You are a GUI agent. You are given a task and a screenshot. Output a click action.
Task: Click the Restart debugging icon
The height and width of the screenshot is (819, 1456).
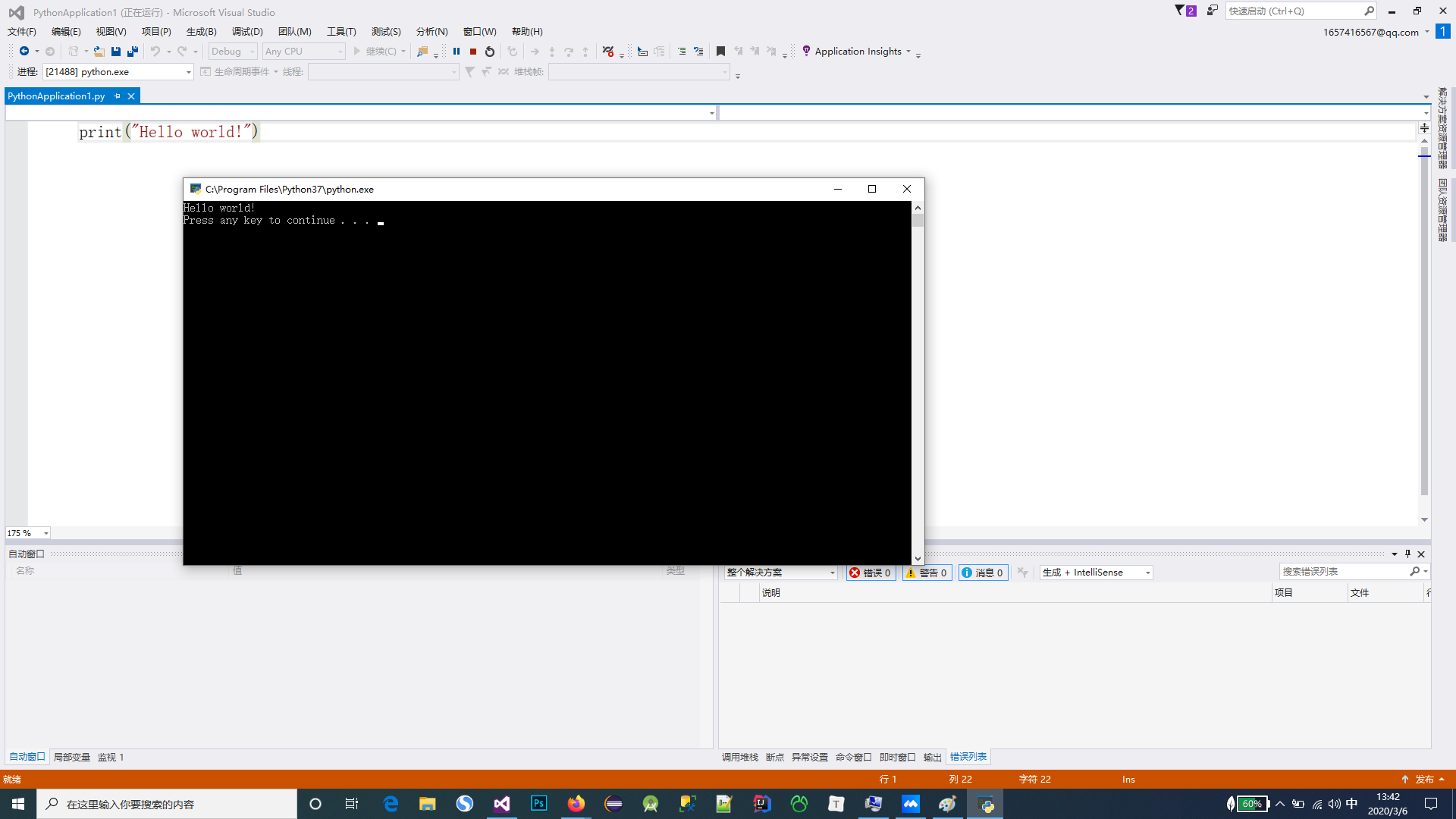pos(489,52)
